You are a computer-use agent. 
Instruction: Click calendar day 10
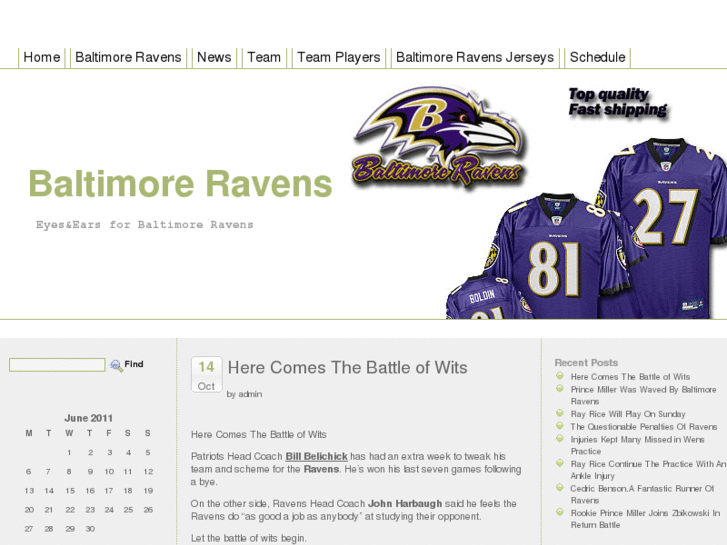109,472
